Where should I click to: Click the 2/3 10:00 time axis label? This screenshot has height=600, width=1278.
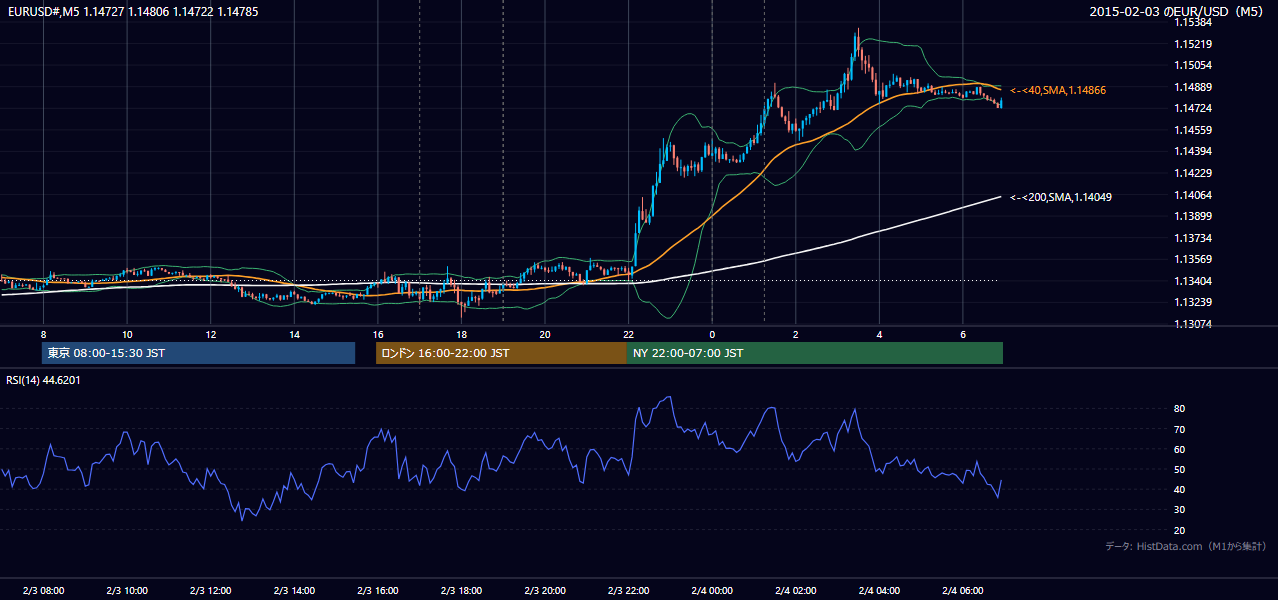127,590
